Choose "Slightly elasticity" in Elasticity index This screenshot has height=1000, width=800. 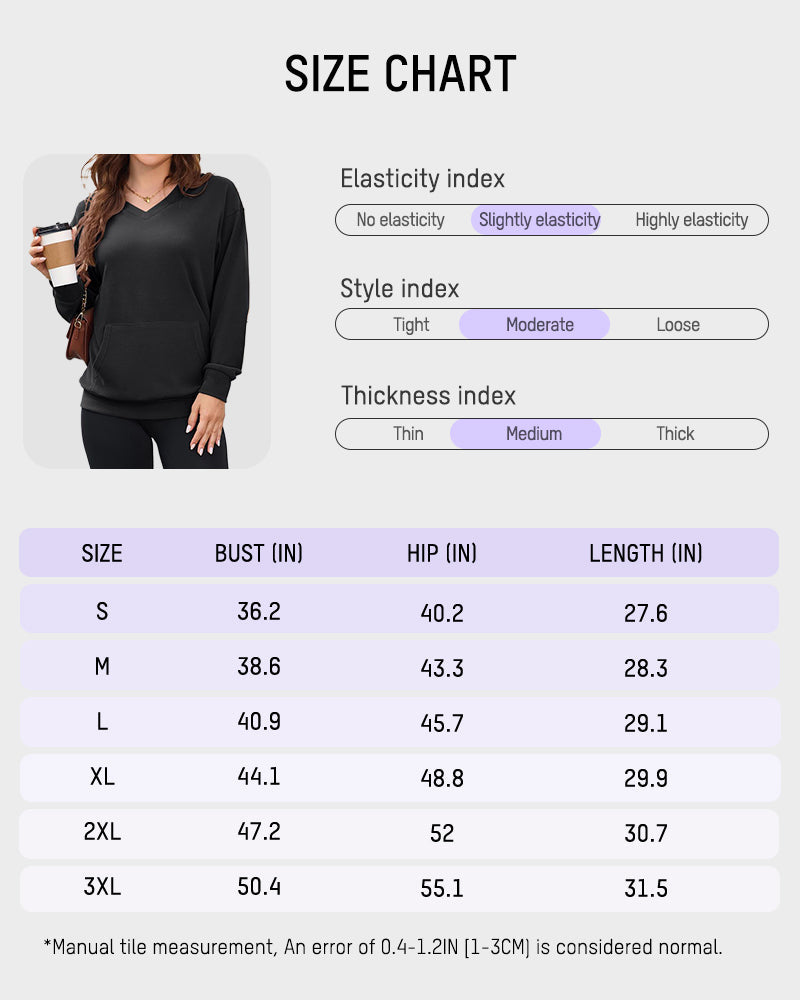(539, 220)
